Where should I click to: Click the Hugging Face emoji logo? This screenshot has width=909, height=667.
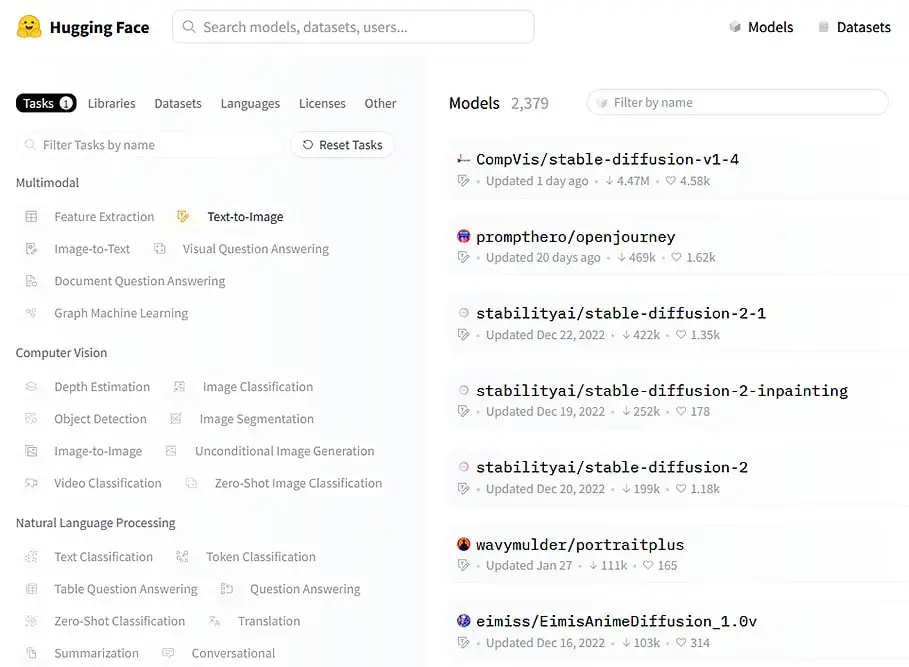click(29, 27)
